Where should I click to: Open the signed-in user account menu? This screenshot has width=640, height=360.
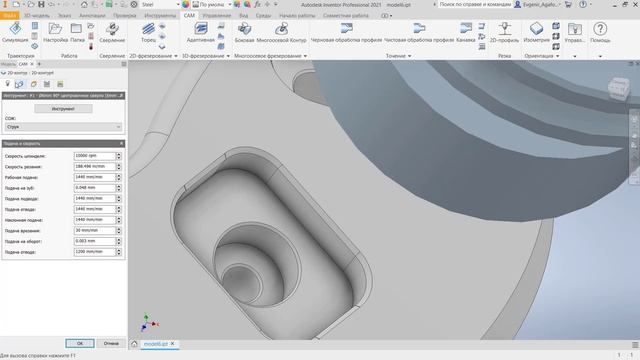click(x=537, y=4)
